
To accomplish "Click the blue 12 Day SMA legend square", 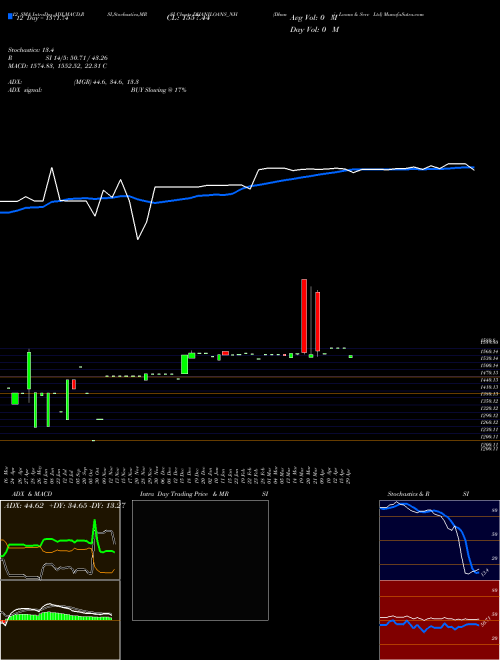I will point(10,16).
